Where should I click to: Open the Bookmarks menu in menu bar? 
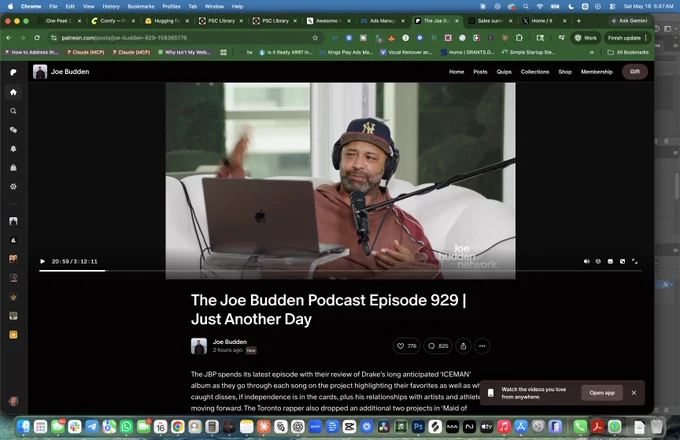tap(141, 7)
